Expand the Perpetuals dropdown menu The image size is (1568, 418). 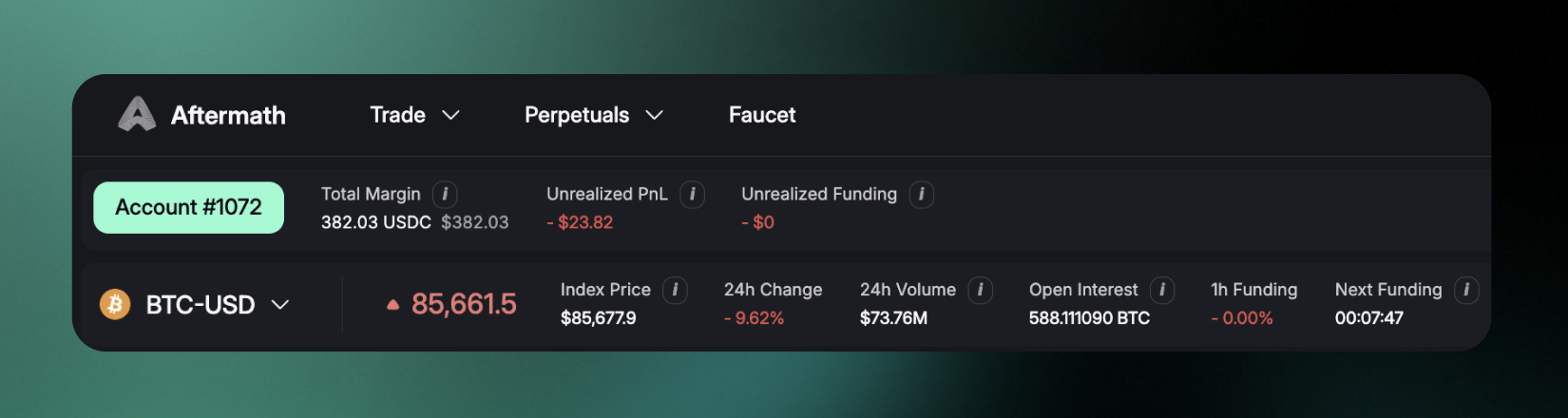click(593, 115)
